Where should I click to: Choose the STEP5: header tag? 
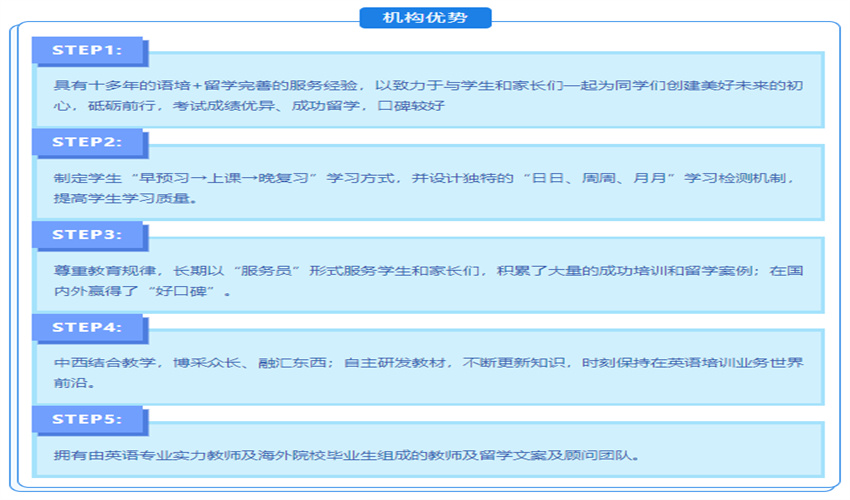pyautogui.click(x=87, y=419)
